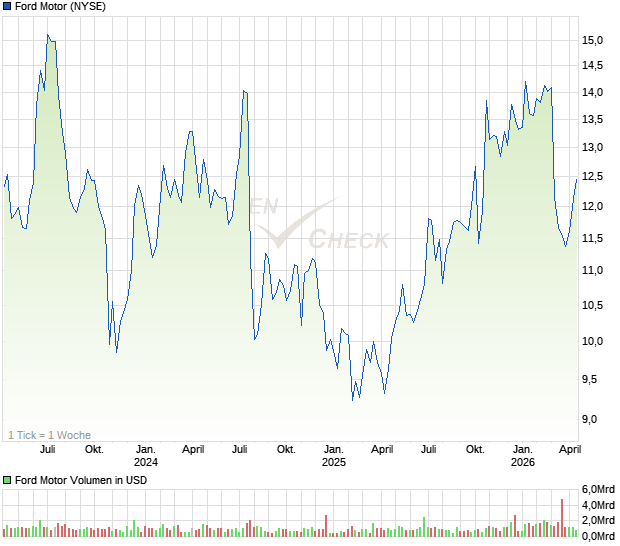Screen dimensions: 620x546
Task: Click the 9,5 price axis label
Action: point(592,379)
